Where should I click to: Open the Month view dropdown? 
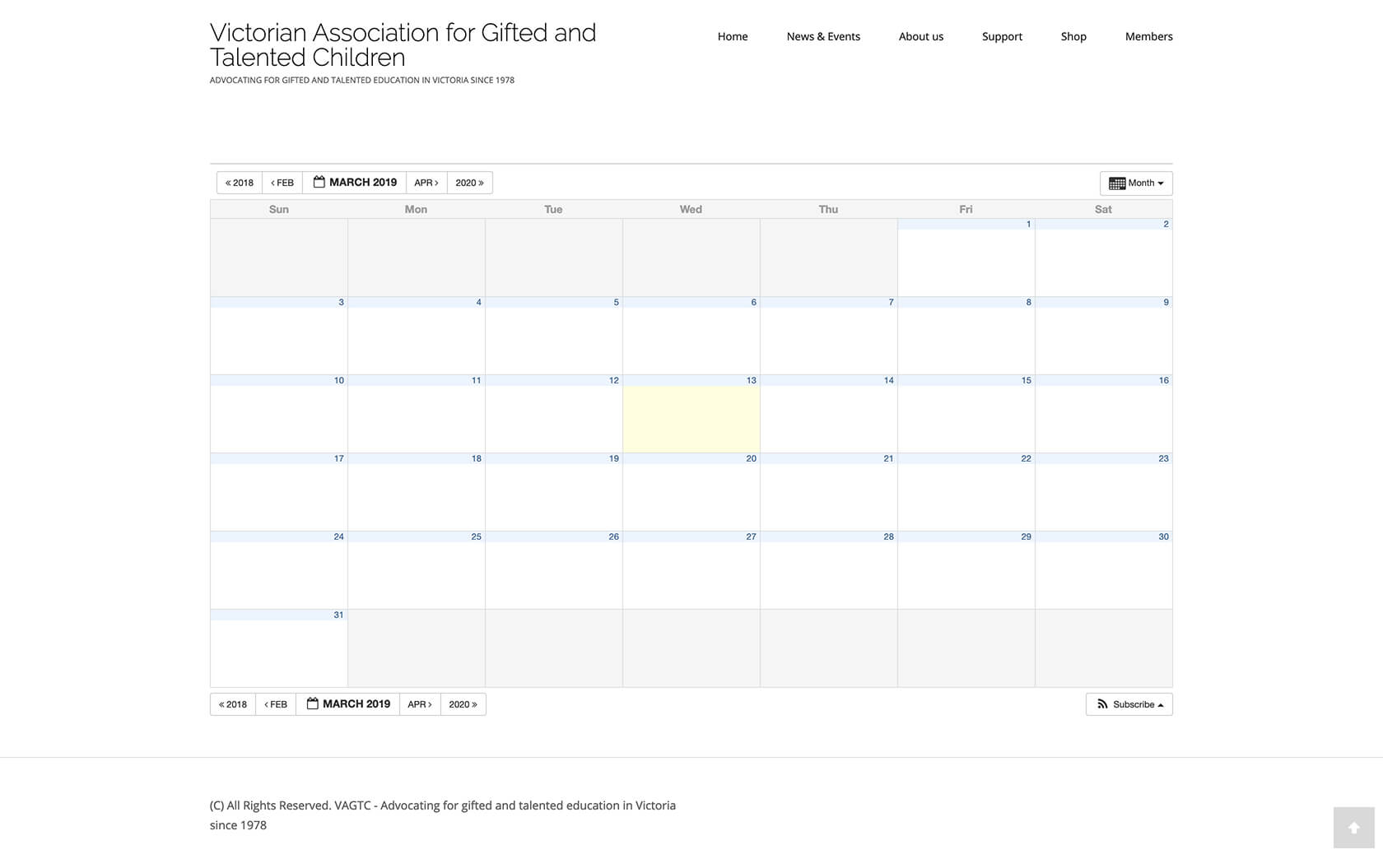1135,183
